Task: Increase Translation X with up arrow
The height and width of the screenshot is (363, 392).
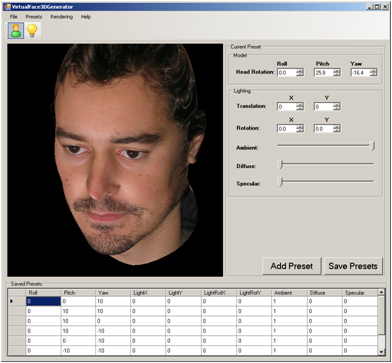Action: [300, 105]
